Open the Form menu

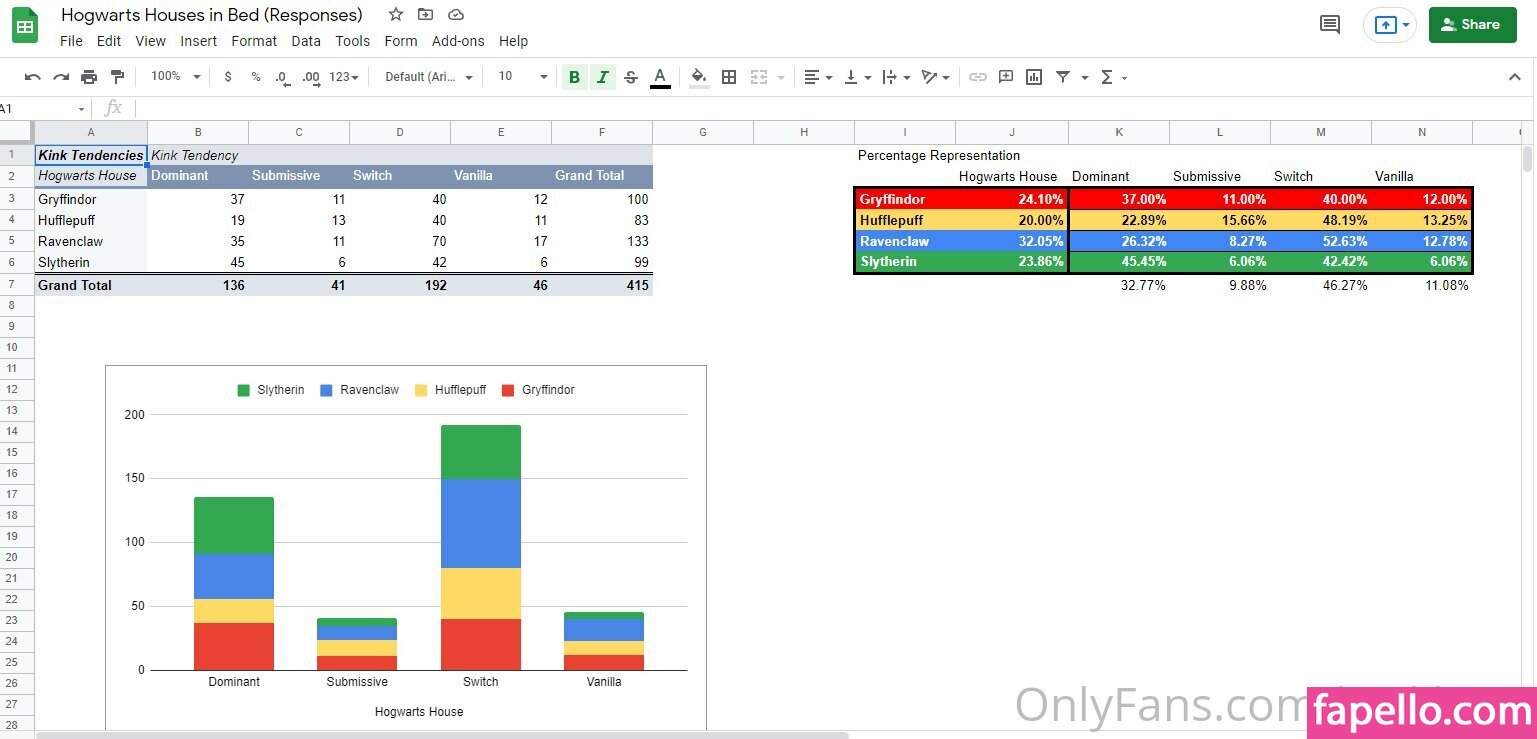(401, 41)
